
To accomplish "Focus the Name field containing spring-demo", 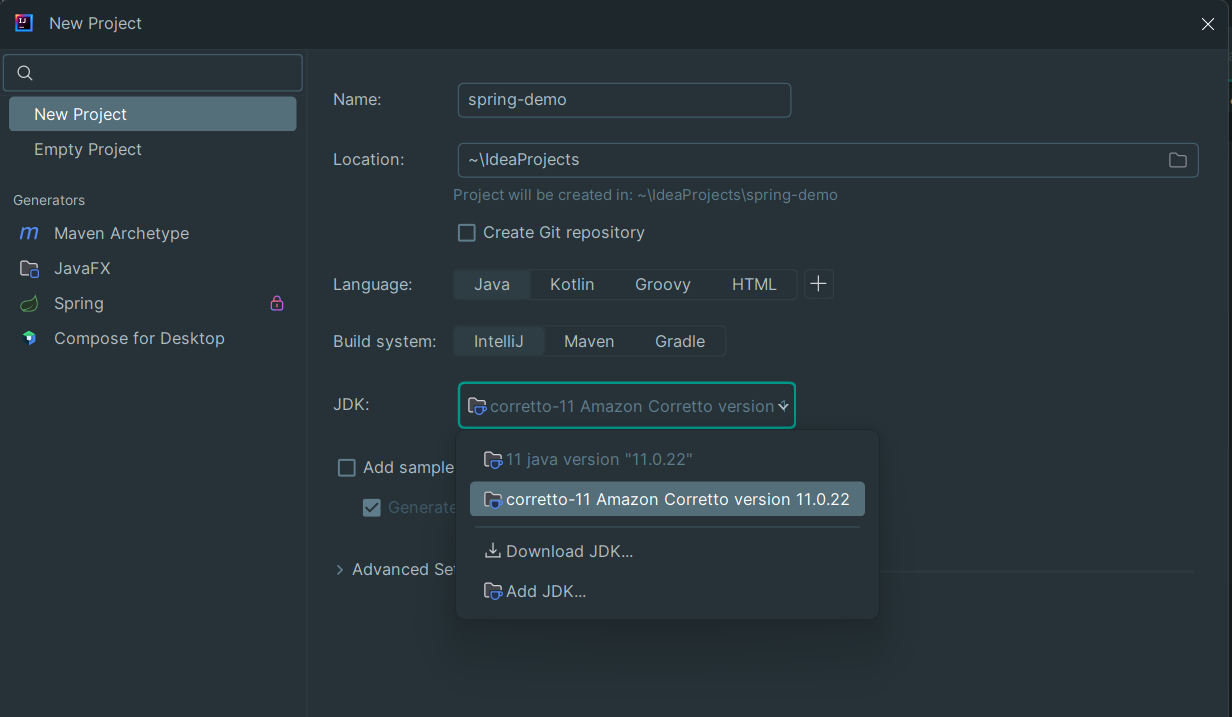I will tap(624, 100).
